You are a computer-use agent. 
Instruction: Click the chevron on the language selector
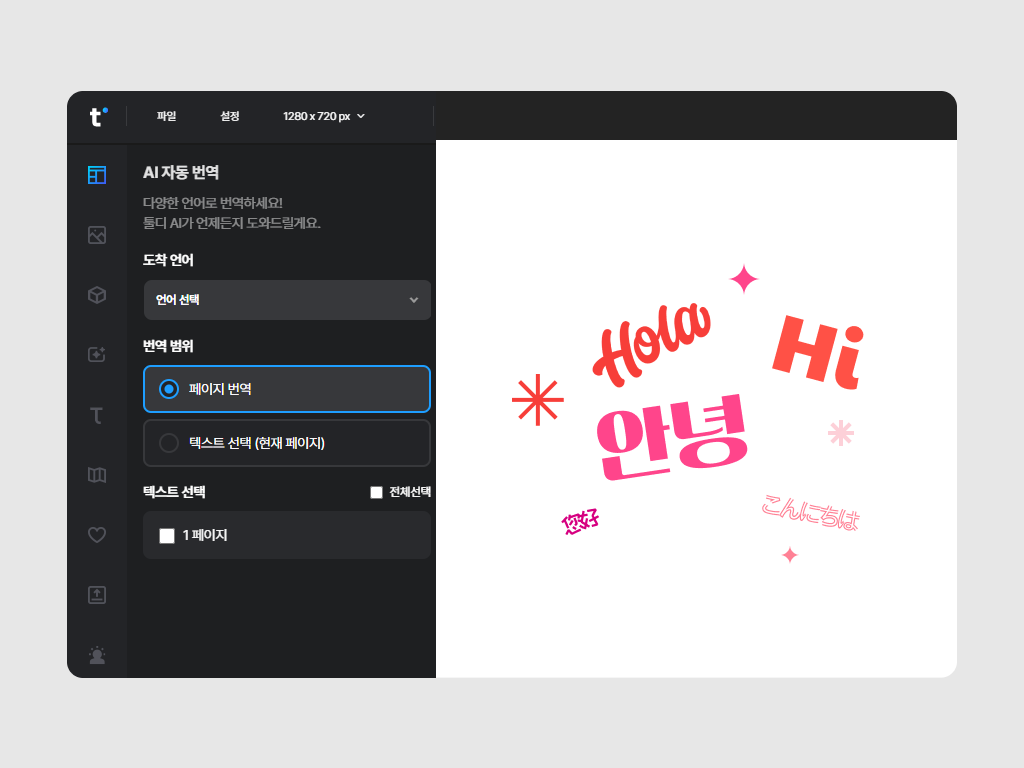coord(413,300)
